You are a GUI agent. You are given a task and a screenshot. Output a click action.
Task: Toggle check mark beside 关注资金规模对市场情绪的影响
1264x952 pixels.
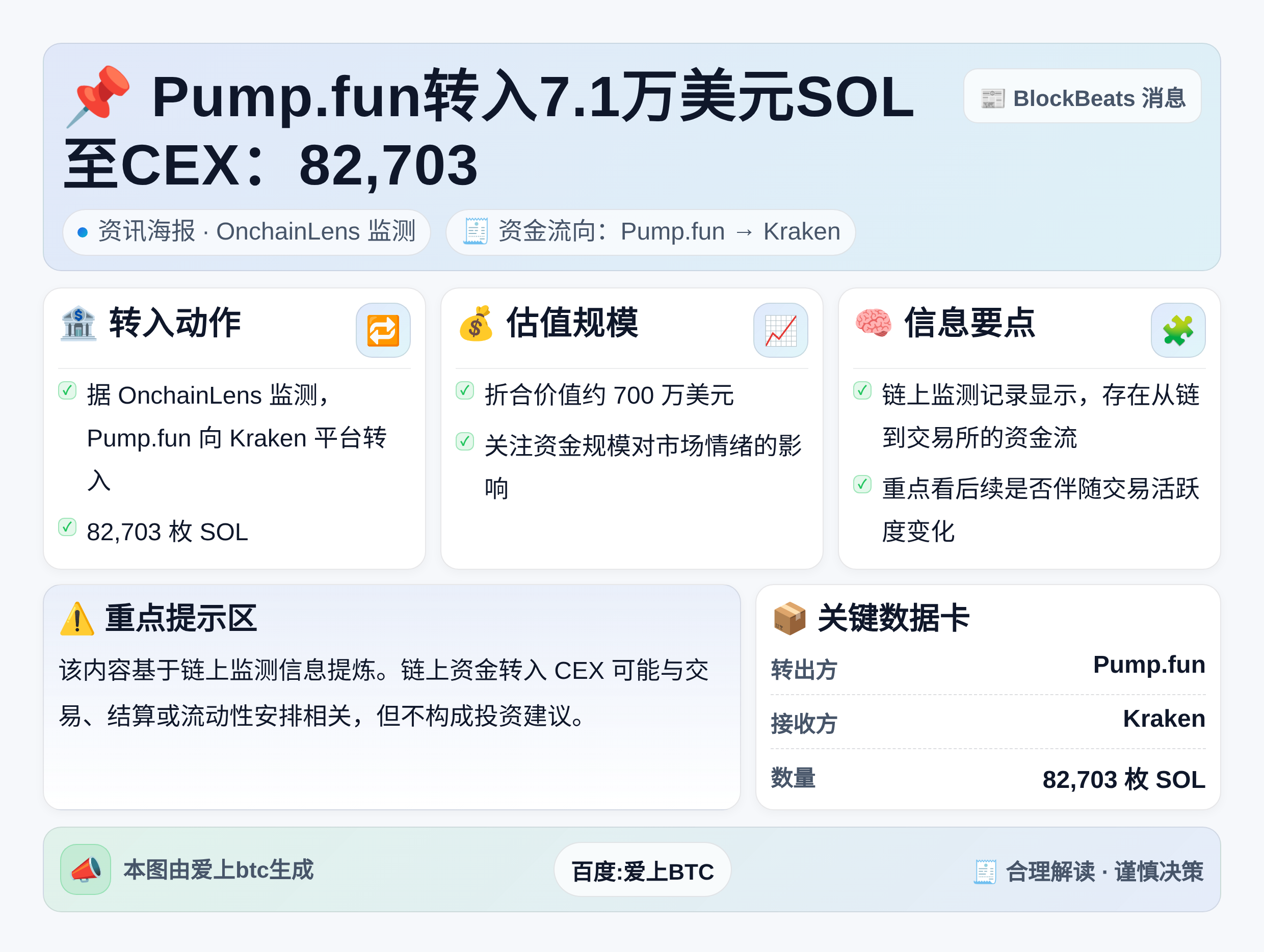click(x=465, y=441)
